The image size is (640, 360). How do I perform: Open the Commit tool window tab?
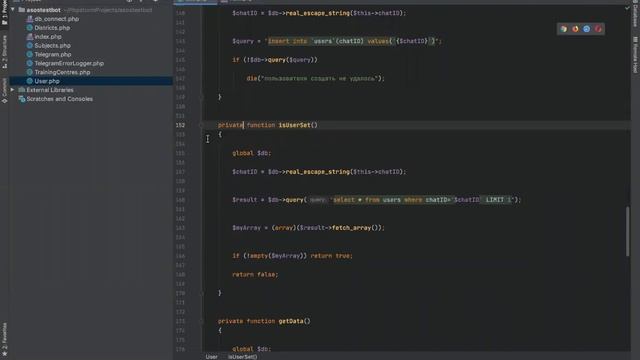[4, 90]
